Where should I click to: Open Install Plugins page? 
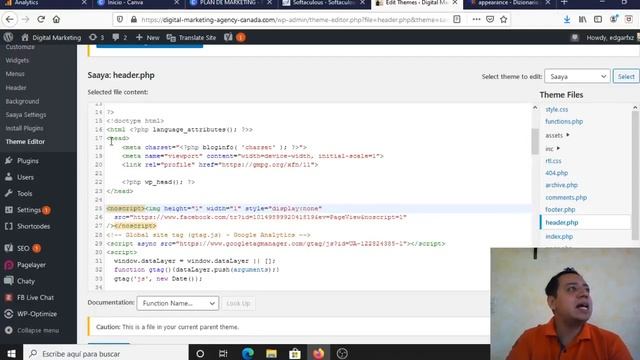[x=24, y=128]
